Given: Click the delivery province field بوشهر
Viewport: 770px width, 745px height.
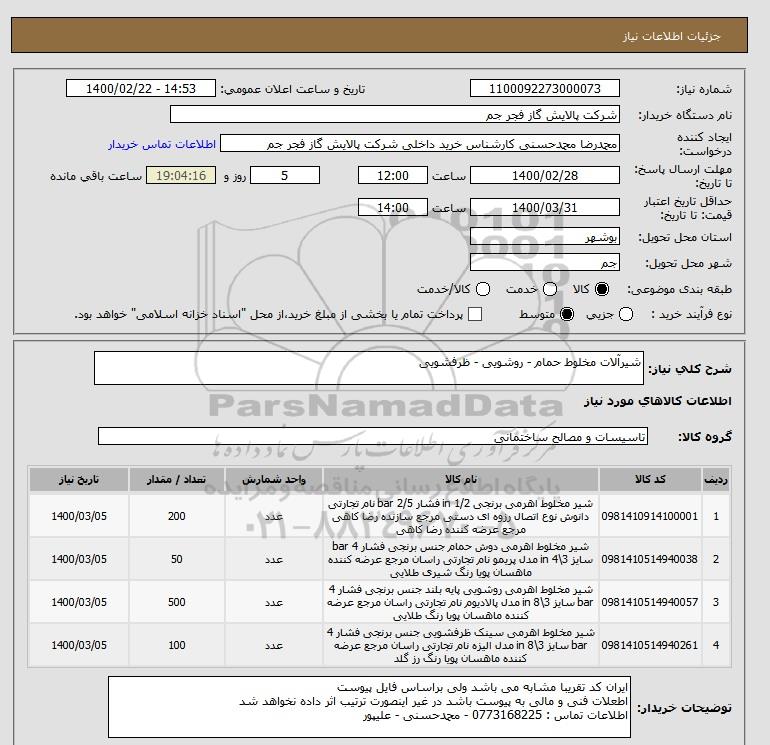Looking at the screenshot, I should click(545, 237).
